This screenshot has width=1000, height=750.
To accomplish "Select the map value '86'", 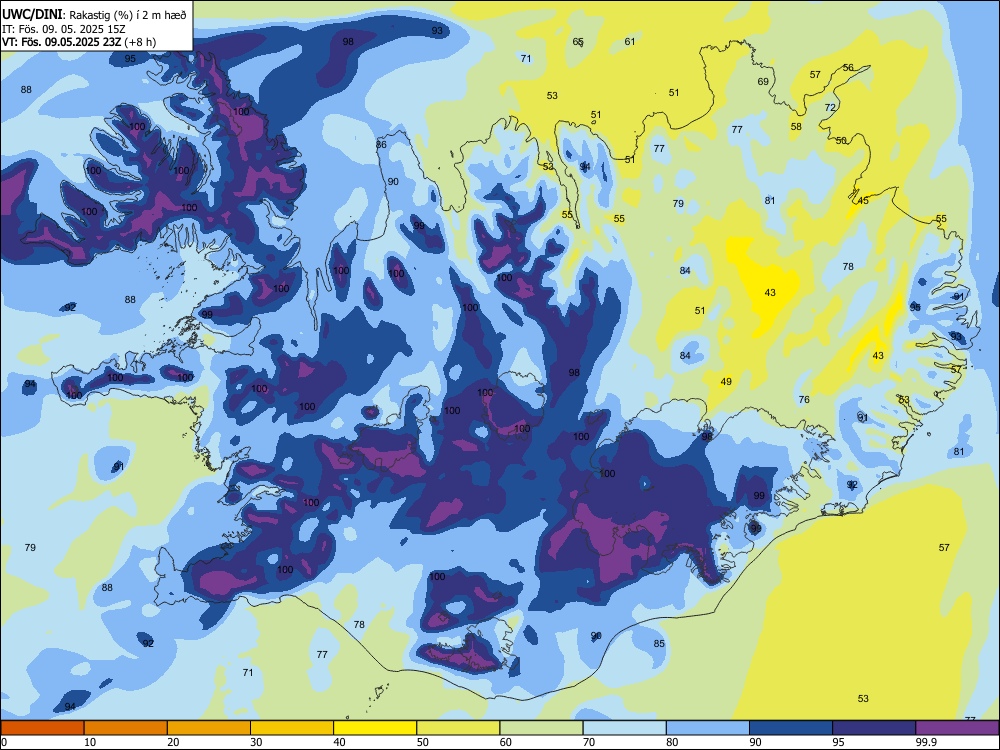I will click(381, 145).
